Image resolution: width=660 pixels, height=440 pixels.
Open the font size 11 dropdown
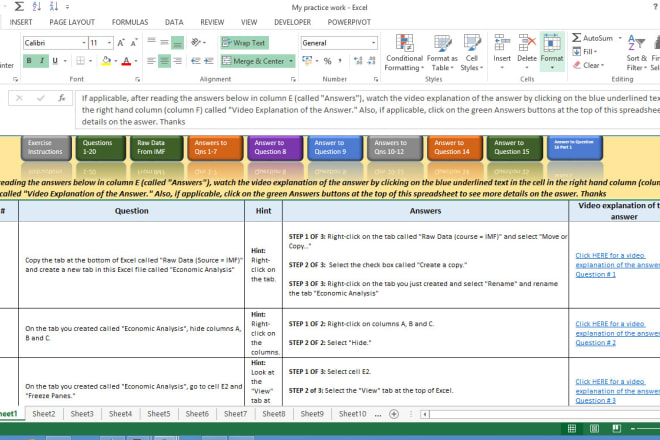[109, 43]
